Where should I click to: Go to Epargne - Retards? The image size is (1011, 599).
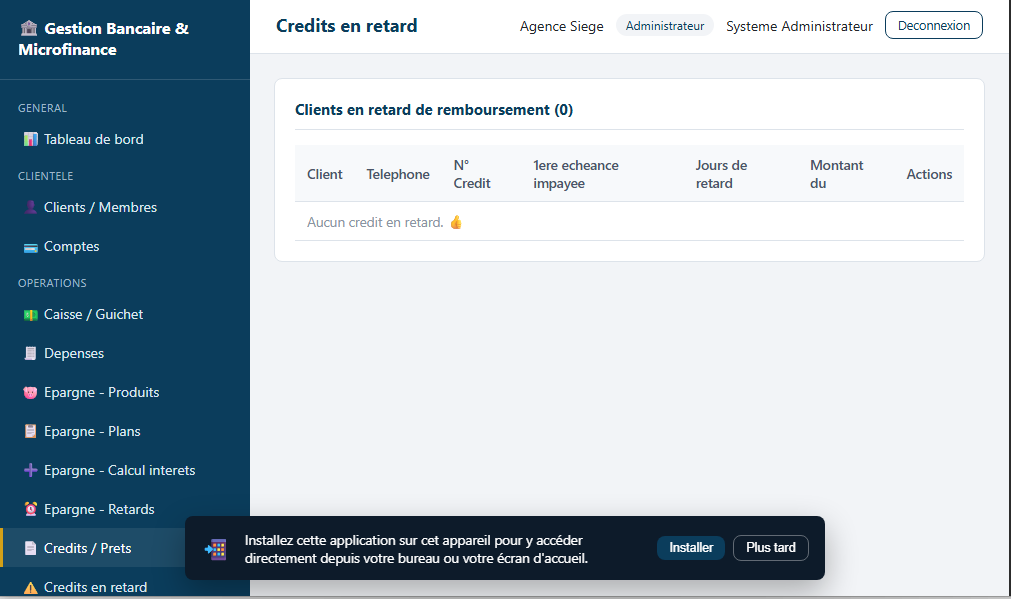point(125,509)
